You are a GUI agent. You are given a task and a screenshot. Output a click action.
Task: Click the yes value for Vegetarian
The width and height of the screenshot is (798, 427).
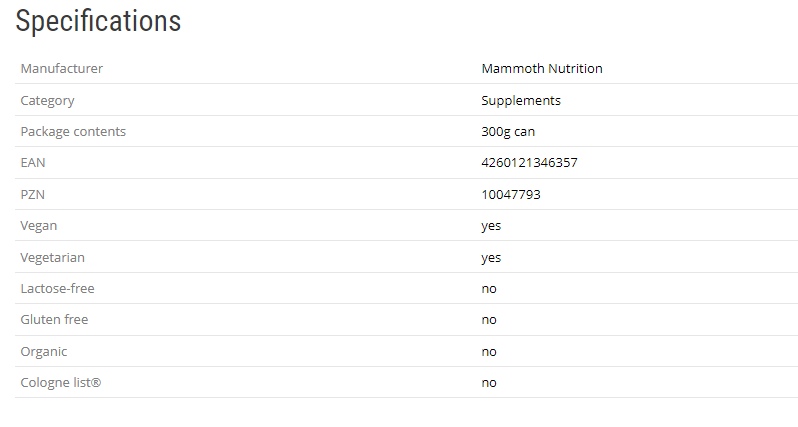tap(491, 257)
